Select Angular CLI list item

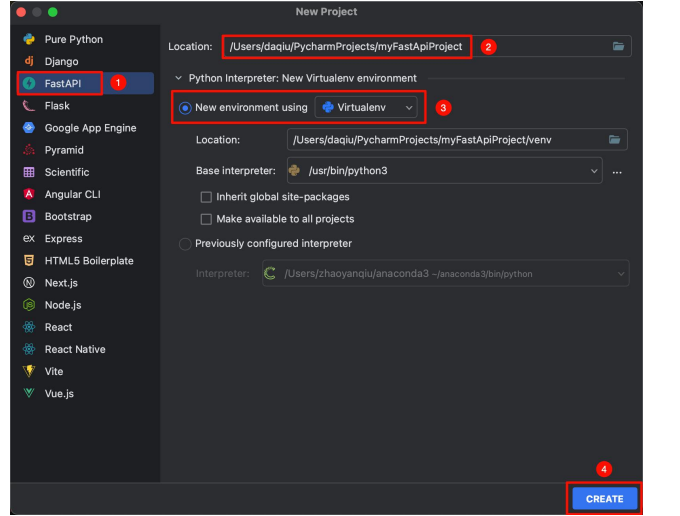tap(72, 194)
